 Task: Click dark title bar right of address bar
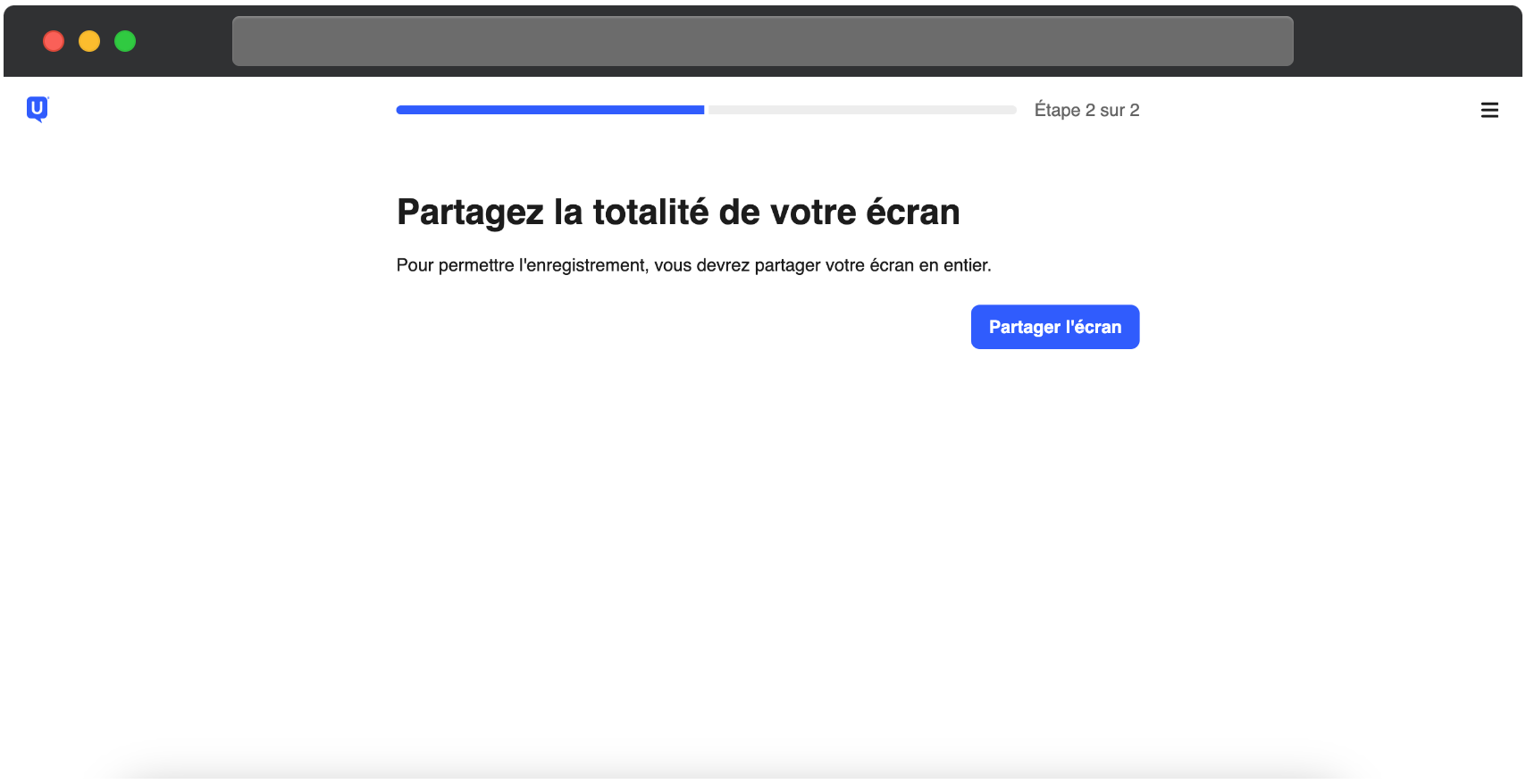[1407, 41]
